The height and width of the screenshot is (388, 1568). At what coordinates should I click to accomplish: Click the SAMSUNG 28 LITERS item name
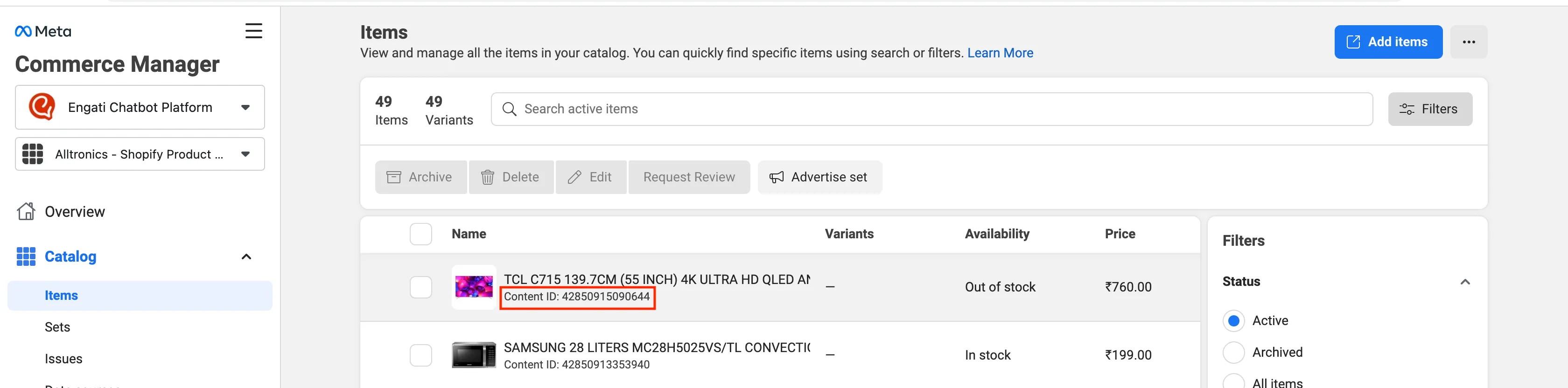(x=657, y=347)
